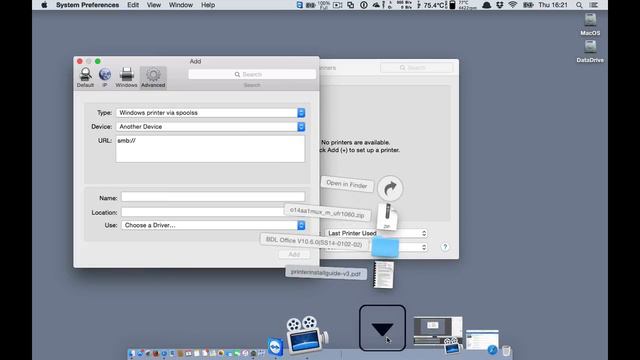Click the cloud sync menu bar icon

click(376, 5)
